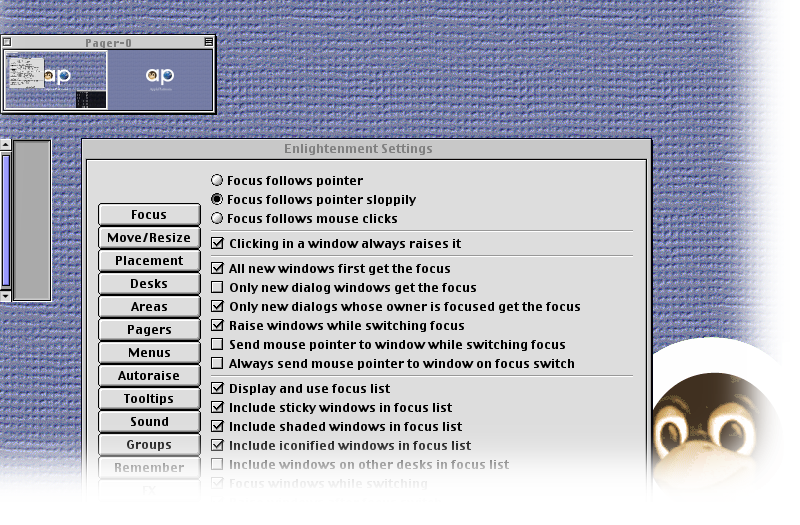Uncheck Include sticky windows in focus list
This screenshot has width=800, height=525.
point(217,407)
